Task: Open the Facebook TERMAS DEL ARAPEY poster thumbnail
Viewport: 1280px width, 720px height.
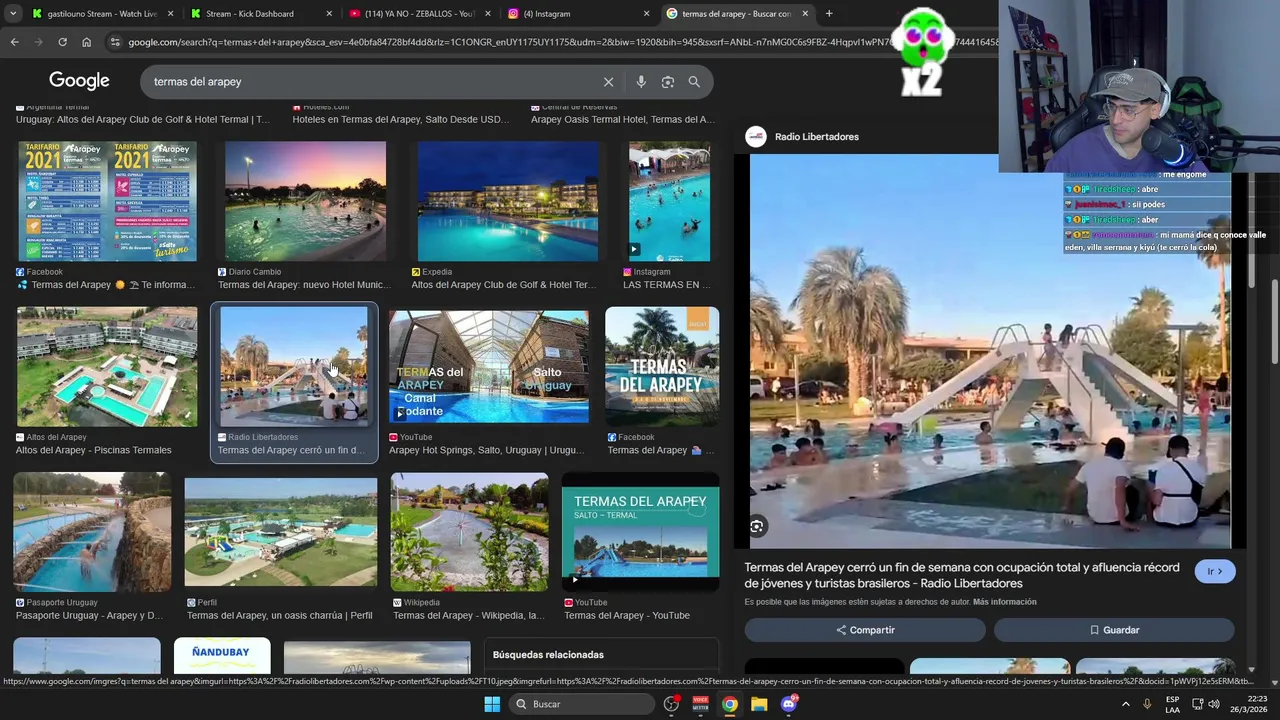Action: (662, 367)
